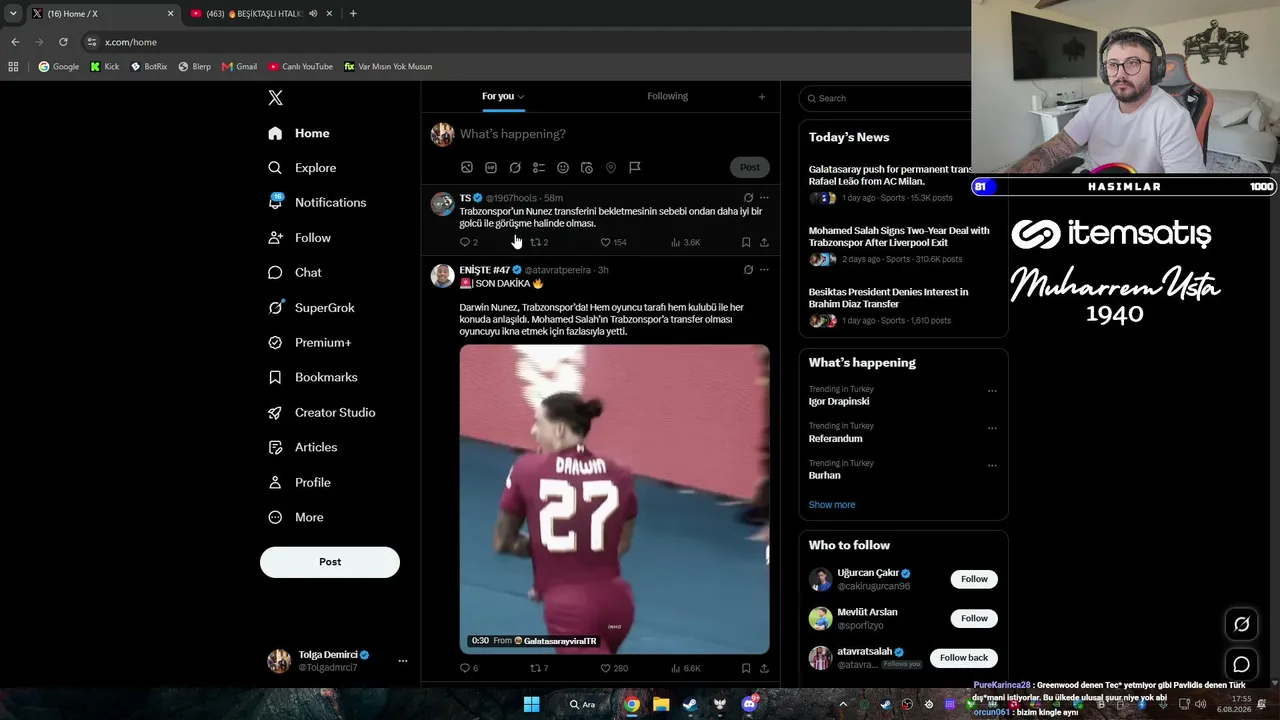Open options for the Burhan trend
Viewport: 1280px width, 720px height.
(992, 465)
